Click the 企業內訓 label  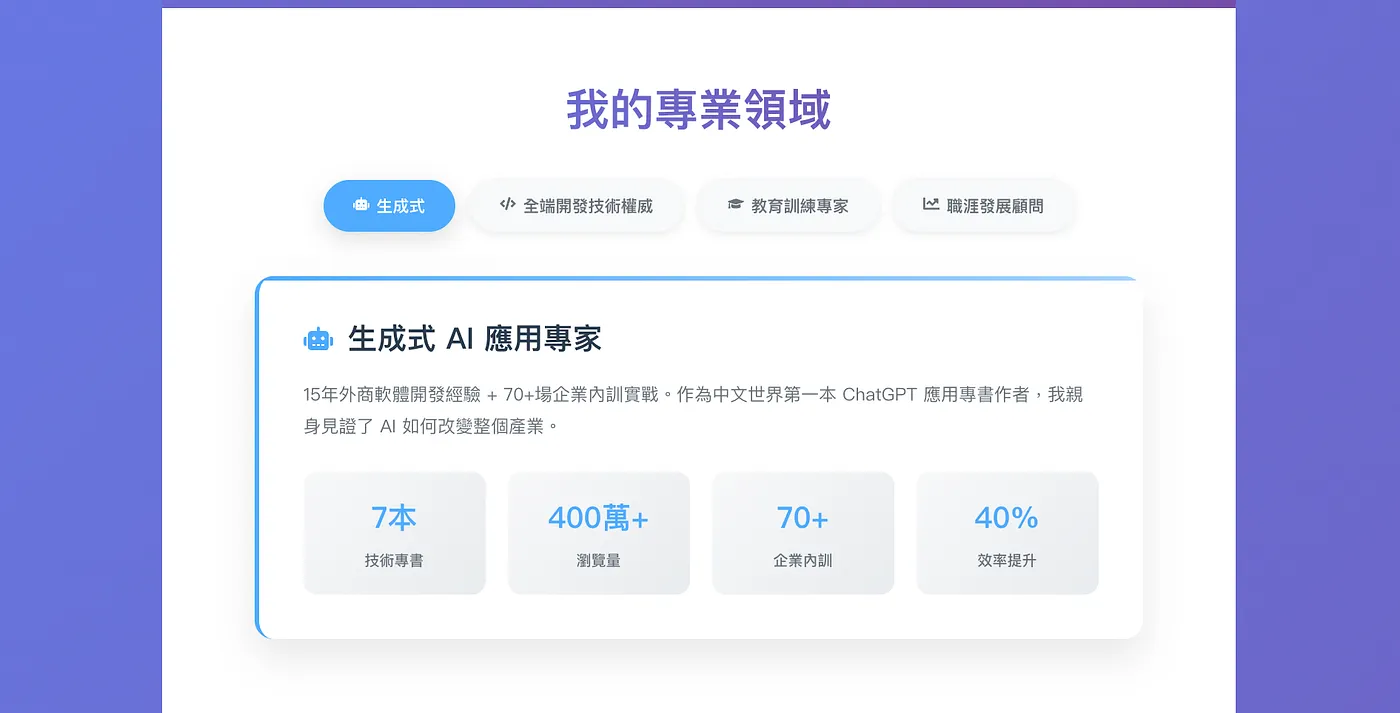[803, 561]
